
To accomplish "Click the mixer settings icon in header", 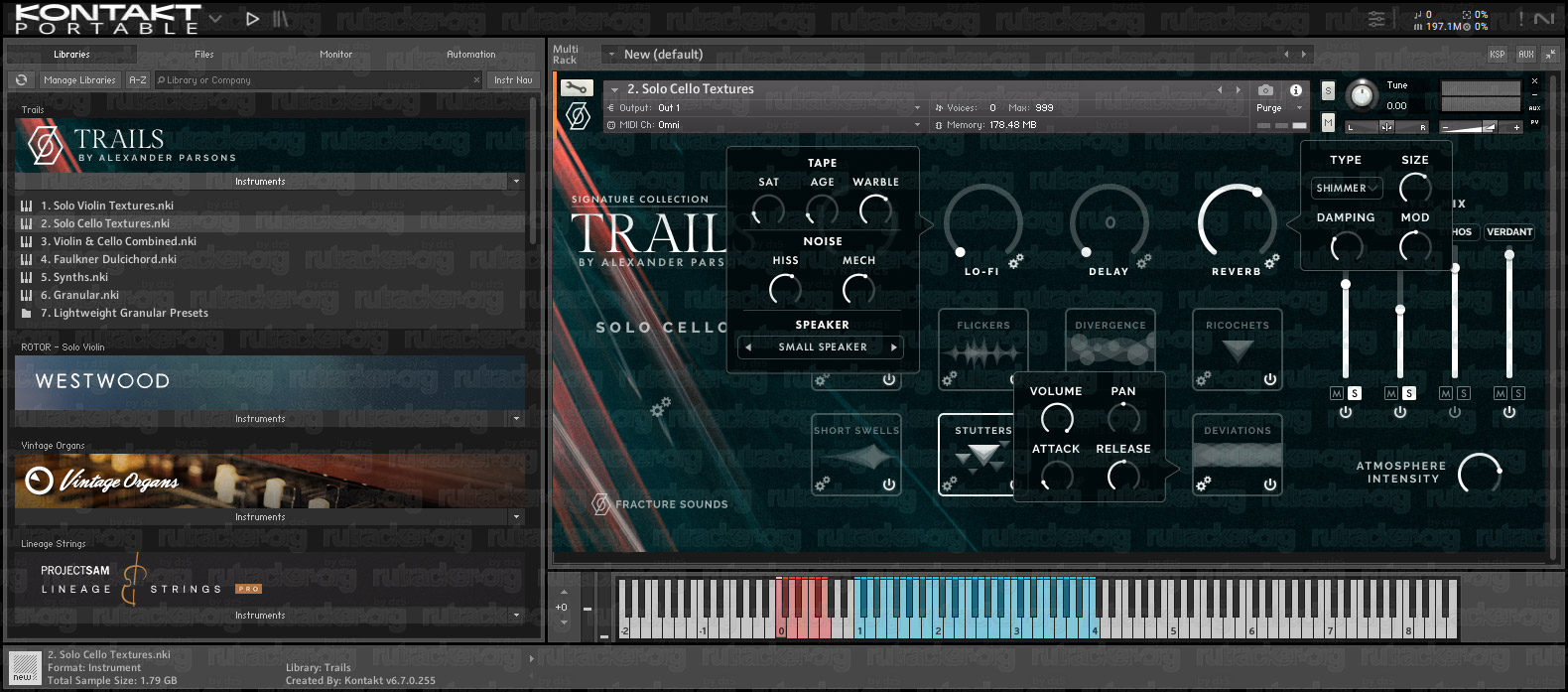I will tap(1376, 18).
